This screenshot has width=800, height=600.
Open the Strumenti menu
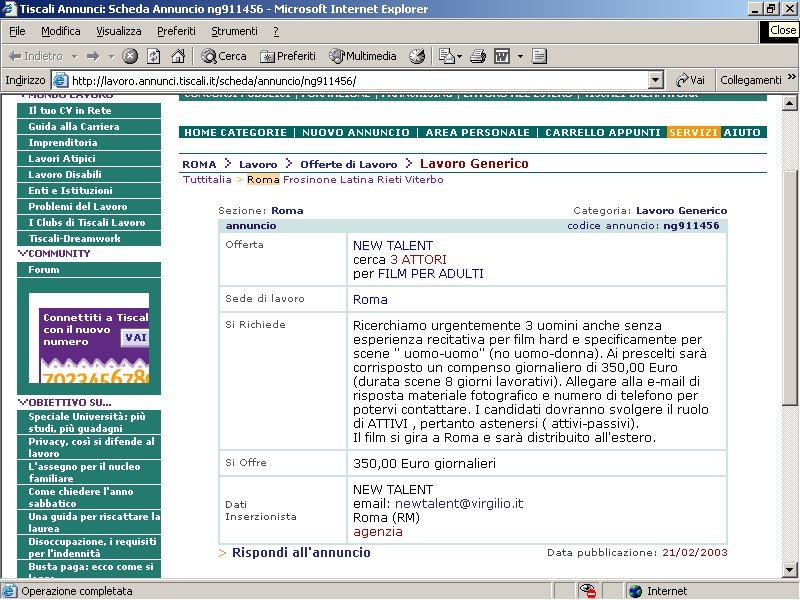click(x=234, y=31)
